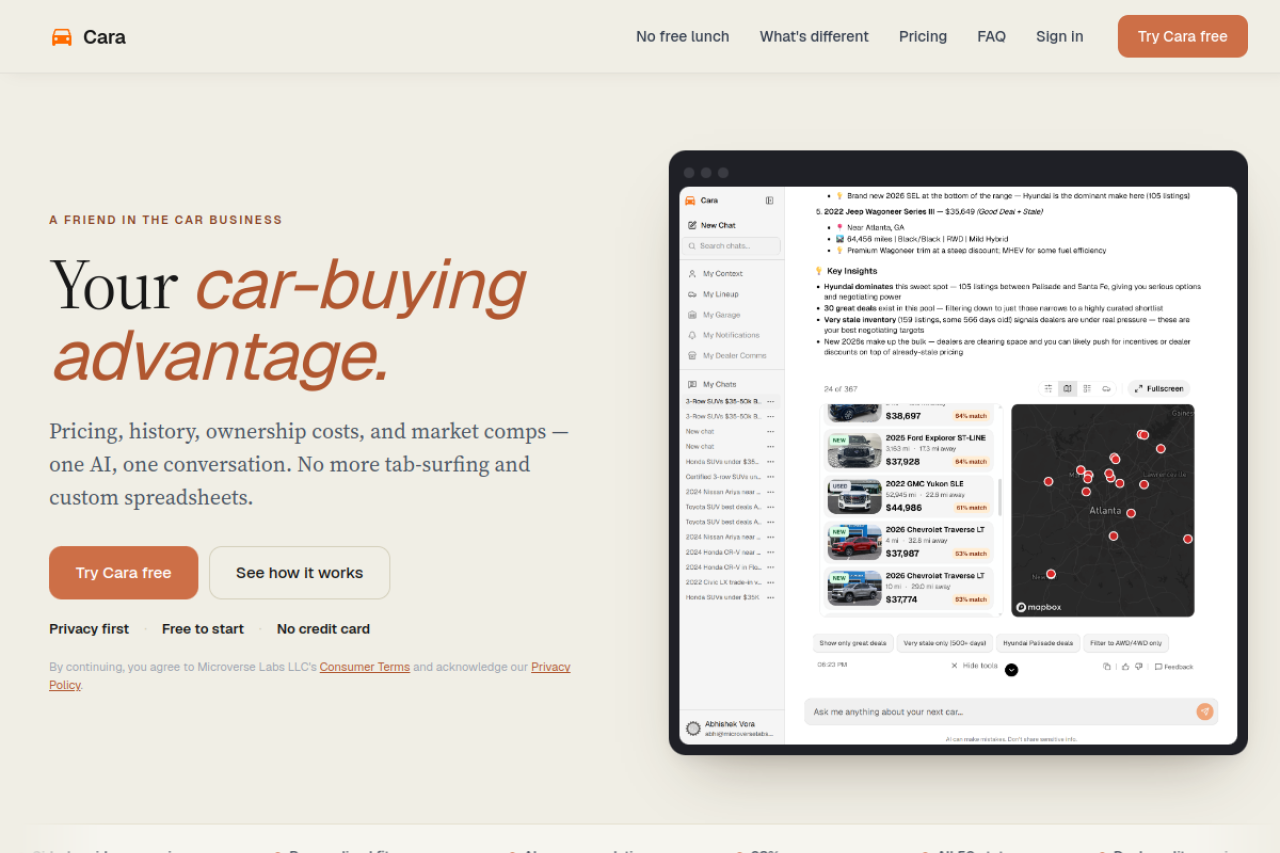The height and width of the screenshot is (853, 1280).
Task: Open options for 2024 Honda CR-V in Flo chat
Action: [x=770, y=567]
